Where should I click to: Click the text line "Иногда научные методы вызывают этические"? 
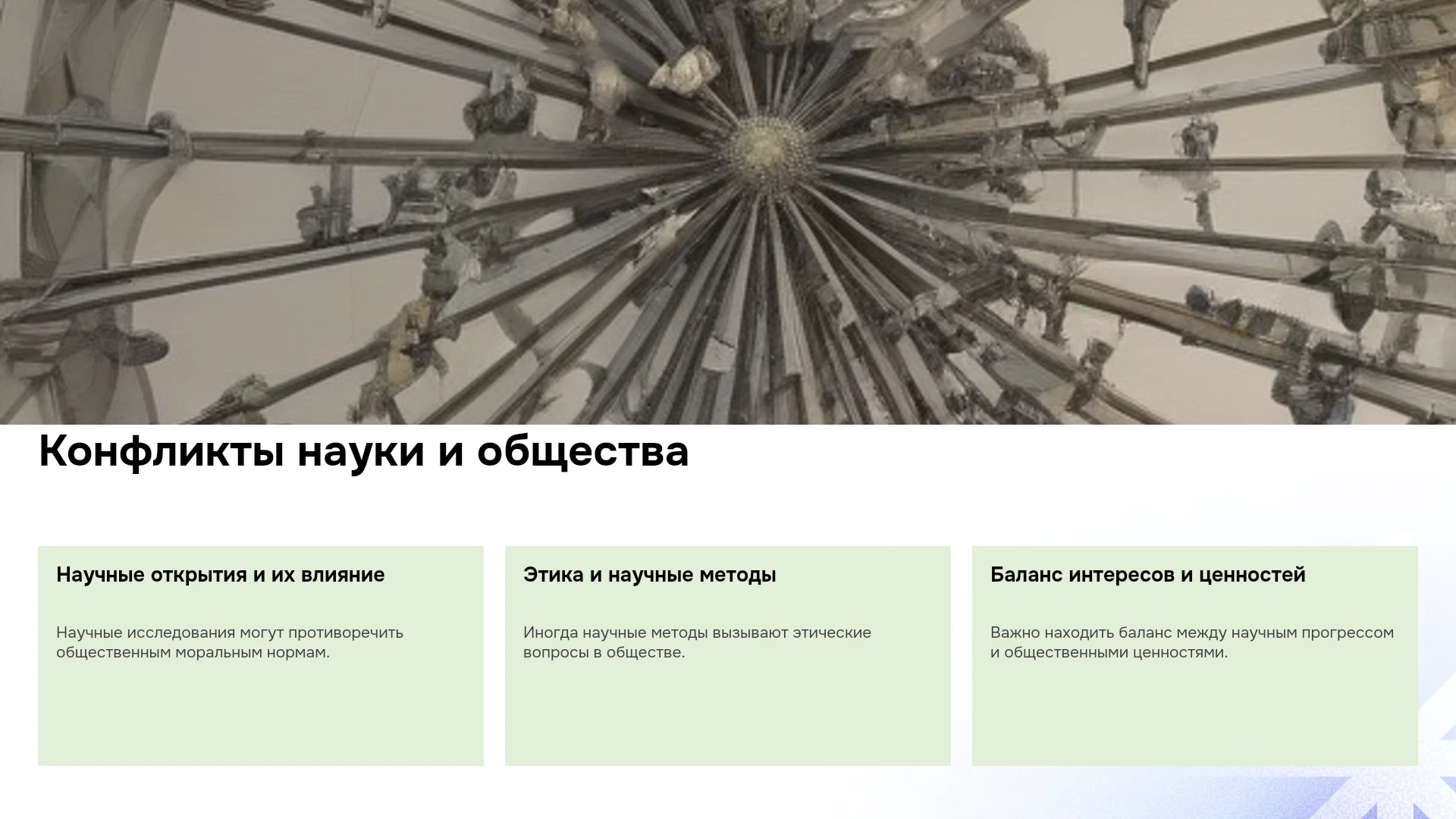pos(697,633)
